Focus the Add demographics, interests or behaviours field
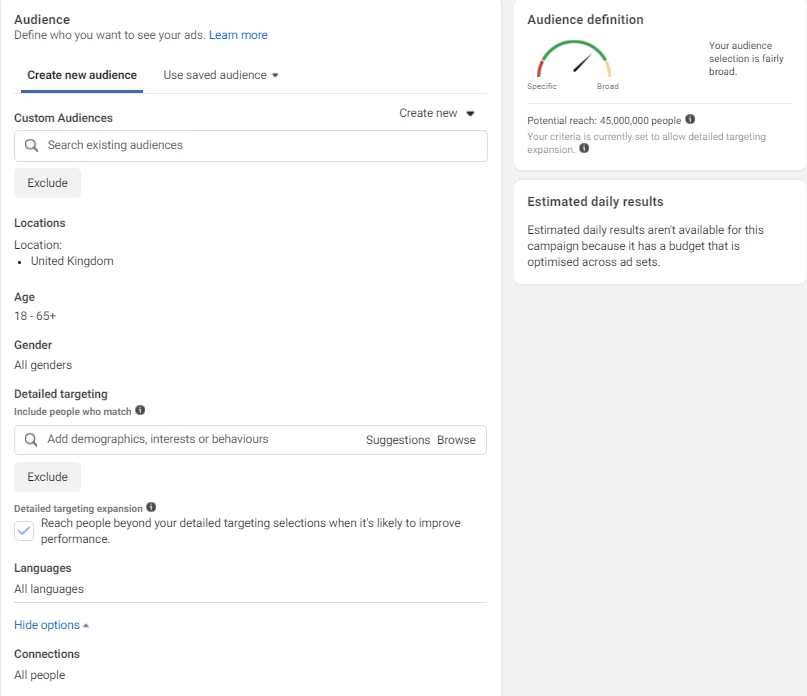Image resolution: width=807 pixels, height=696 pixels. pyautogui.click(x=200, y=440)
